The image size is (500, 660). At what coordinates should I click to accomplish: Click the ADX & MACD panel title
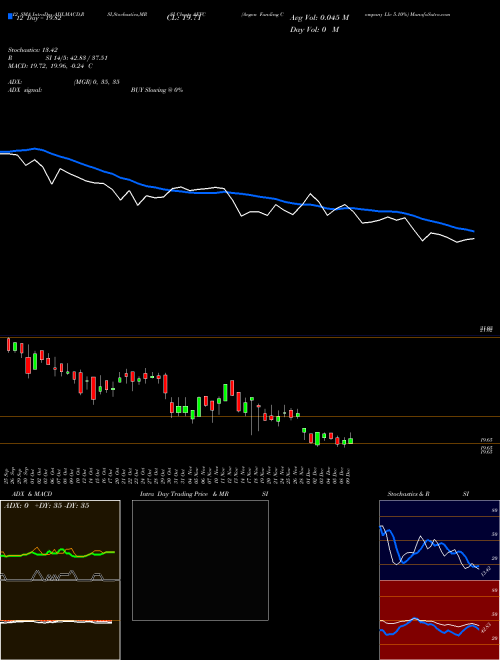32,494
